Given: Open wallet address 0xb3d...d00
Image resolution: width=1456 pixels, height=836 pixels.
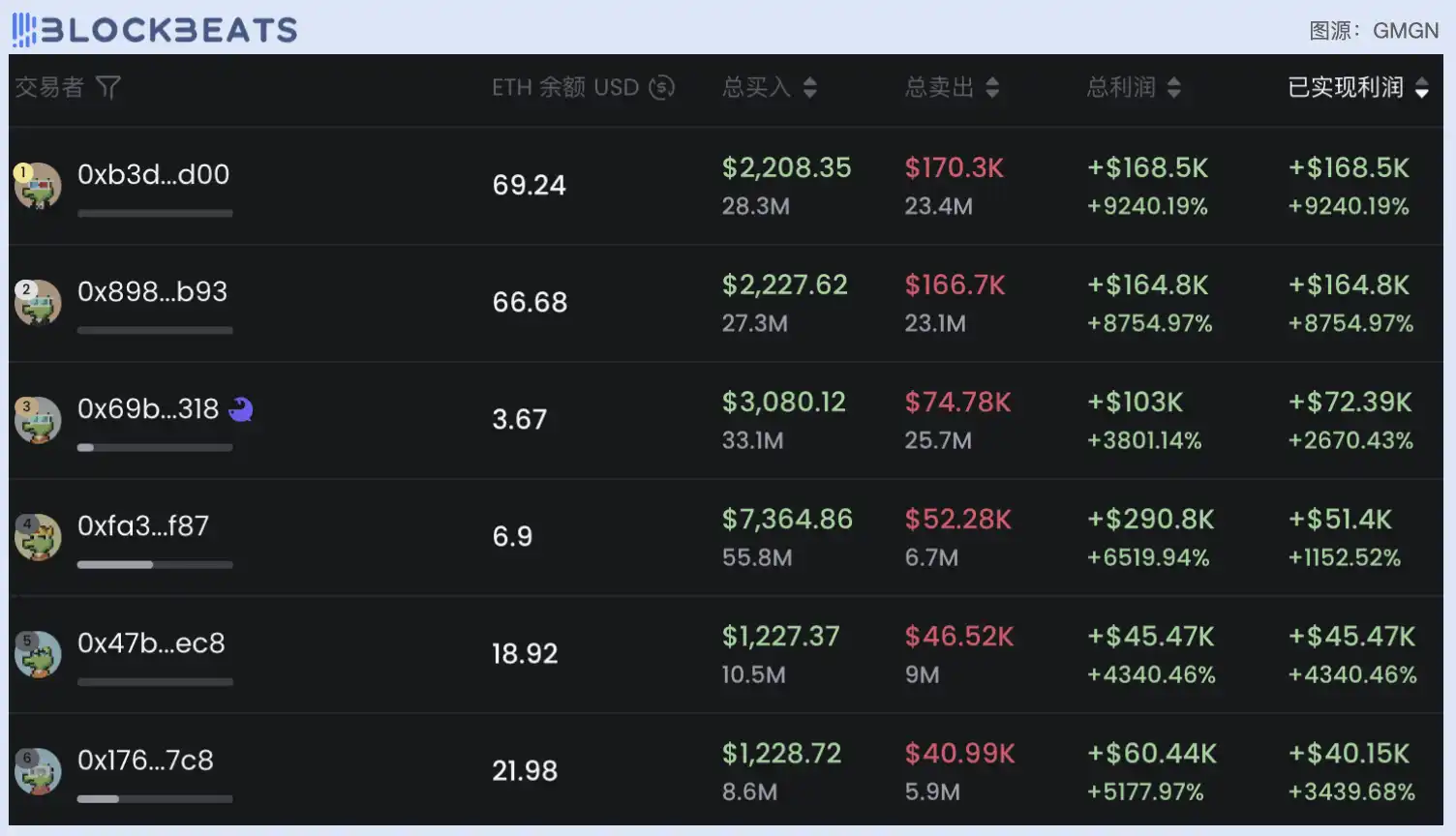Looking at the screenshot, I should pos(153,175).
